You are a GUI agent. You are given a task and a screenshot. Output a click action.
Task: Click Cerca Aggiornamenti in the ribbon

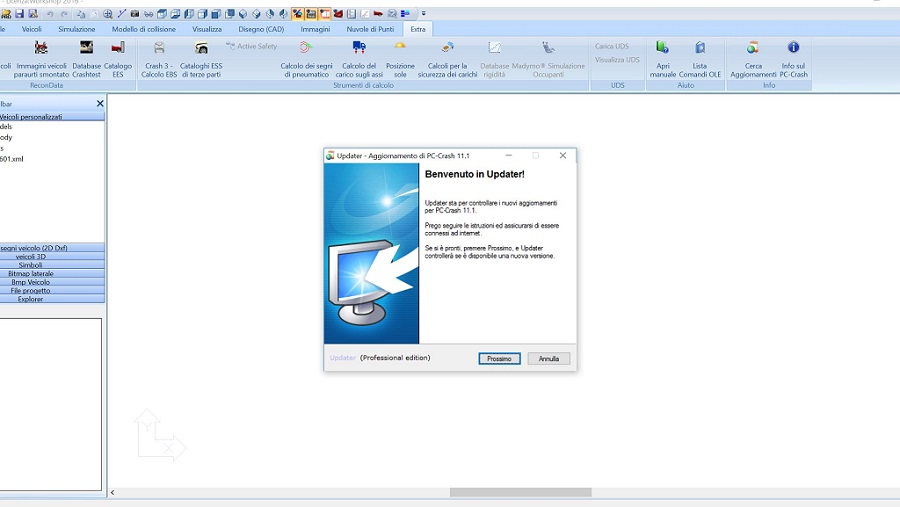753,59
